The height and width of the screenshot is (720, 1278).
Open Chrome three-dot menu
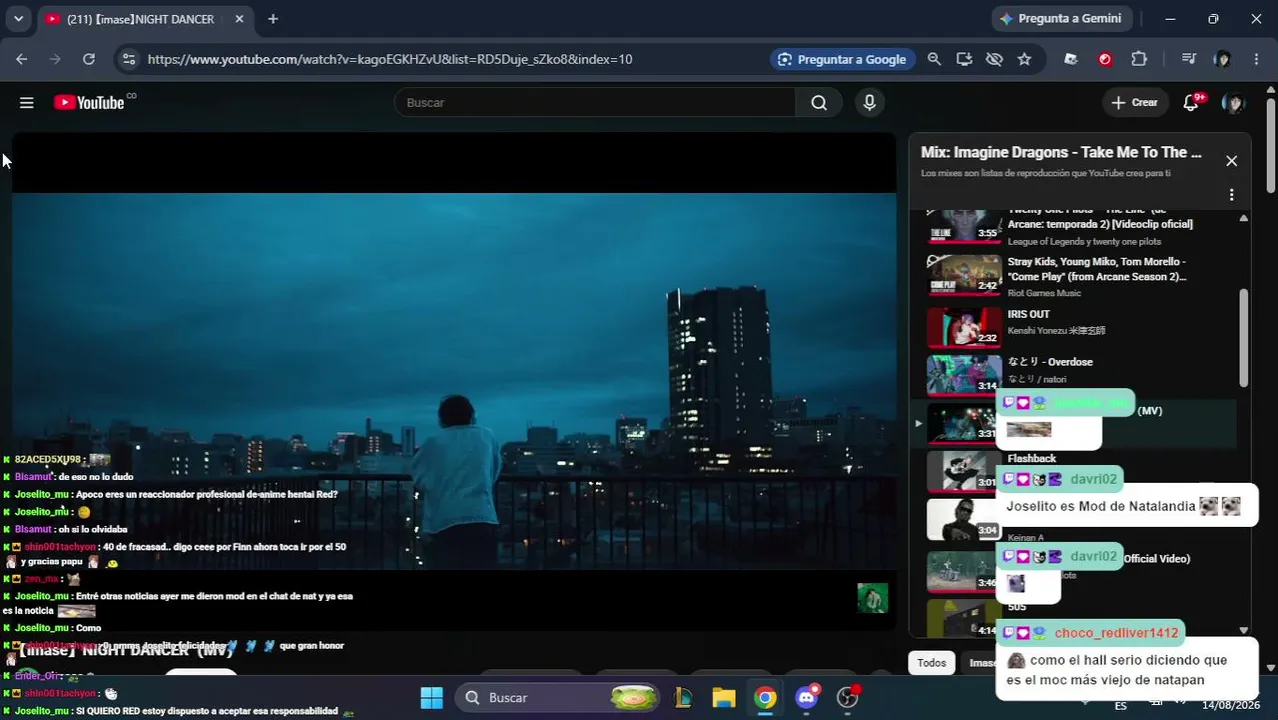click(x=1256, y=59)
